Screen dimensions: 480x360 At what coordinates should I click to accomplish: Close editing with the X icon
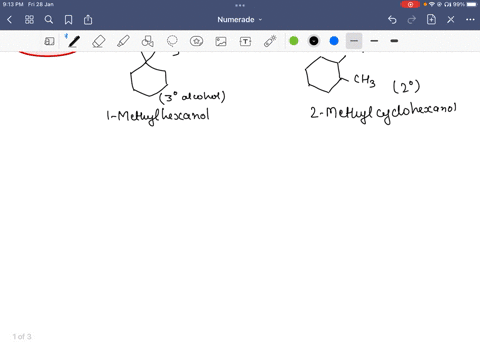(x=451, y=20)
